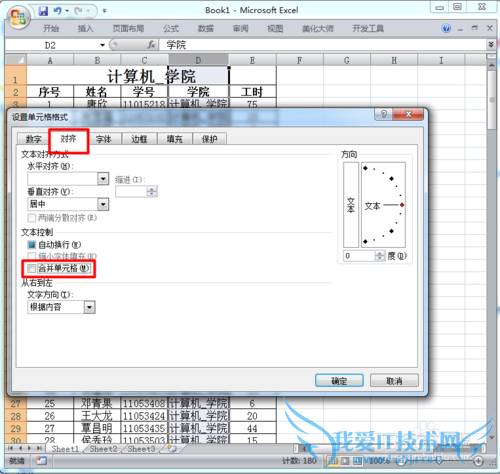Click cell E2 containing 工时

coord(252,92)
